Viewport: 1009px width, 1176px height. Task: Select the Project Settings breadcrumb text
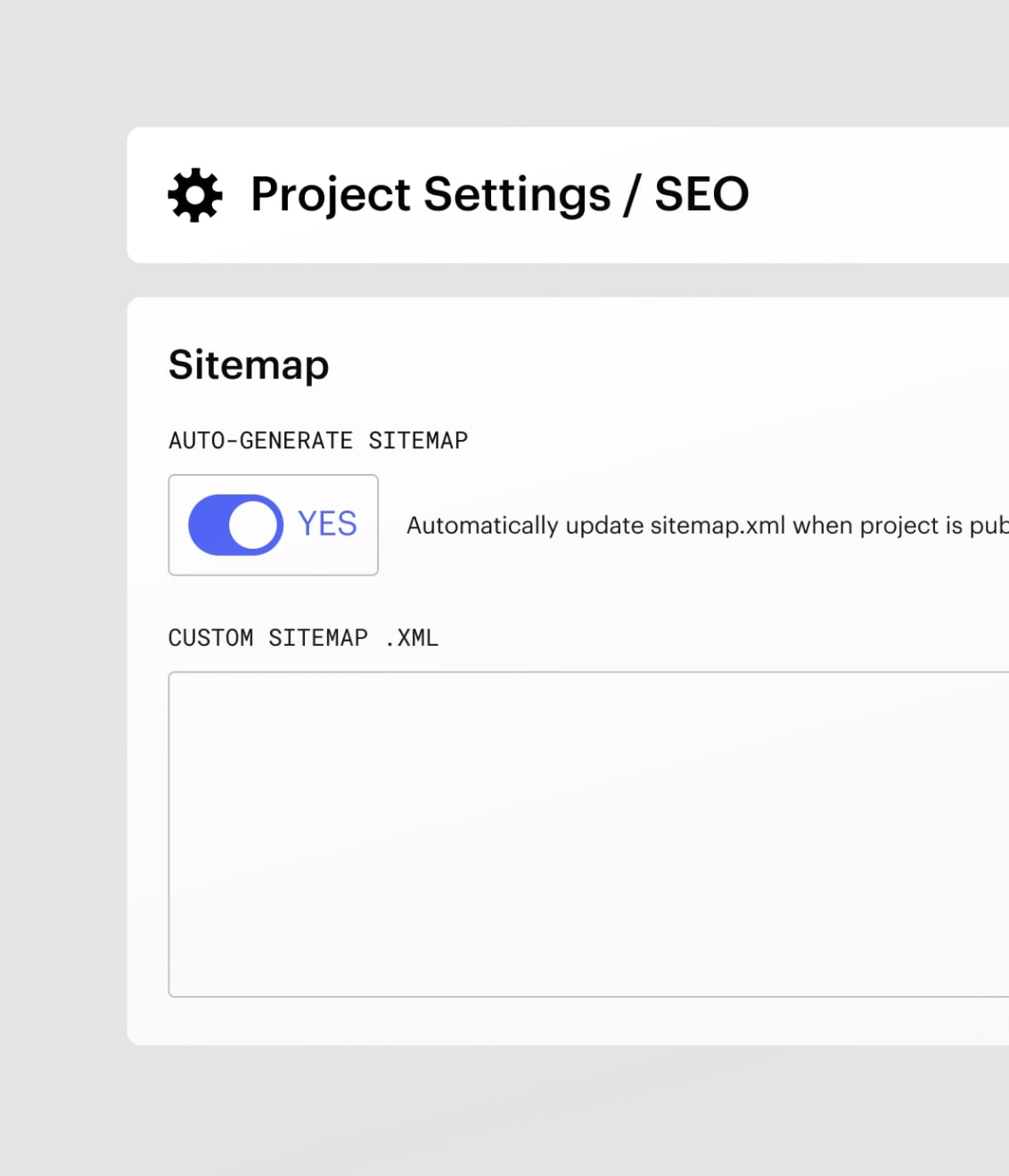click(x=431, y=195)
